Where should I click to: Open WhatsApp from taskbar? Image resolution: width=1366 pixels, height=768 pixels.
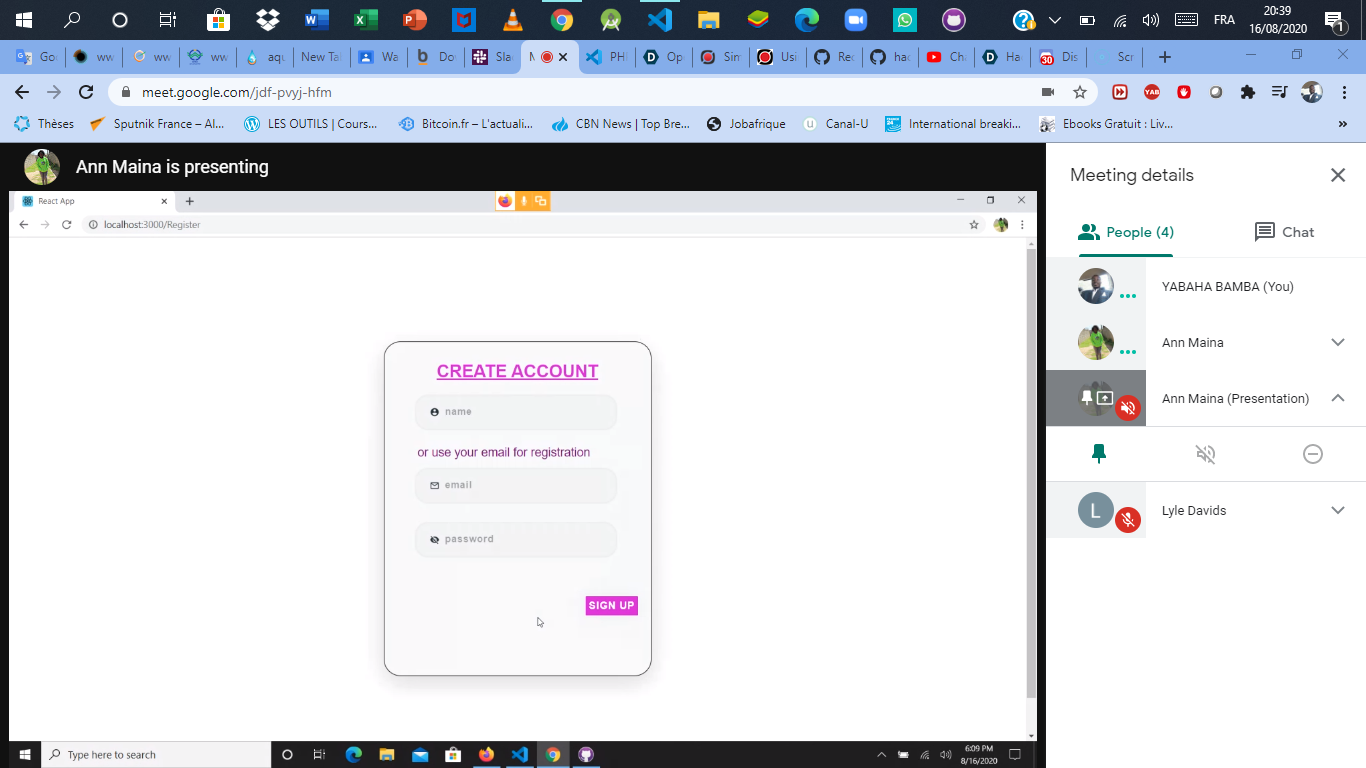[904, 19]
